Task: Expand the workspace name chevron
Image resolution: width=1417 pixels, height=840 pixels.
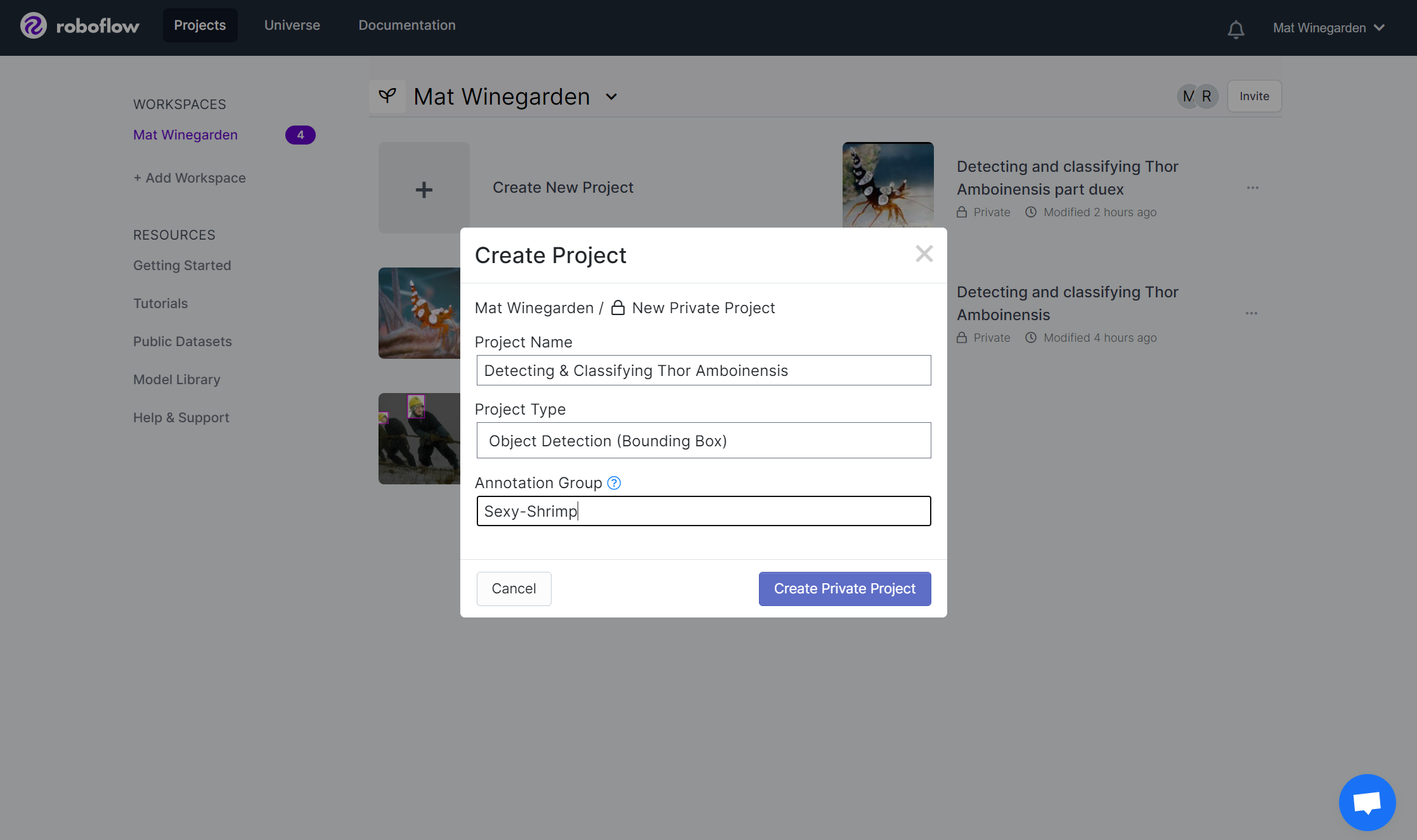Action: (611, 97)
